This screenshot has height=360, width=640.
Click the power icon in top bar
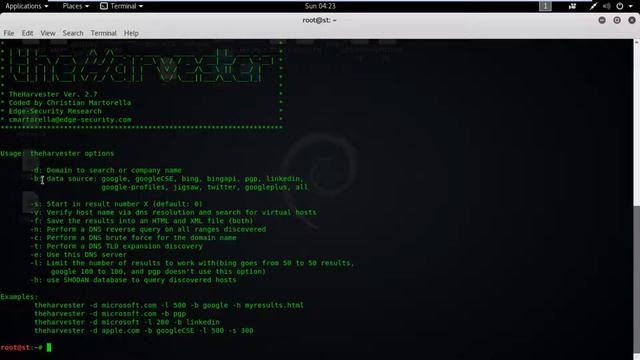click(620, 6)
